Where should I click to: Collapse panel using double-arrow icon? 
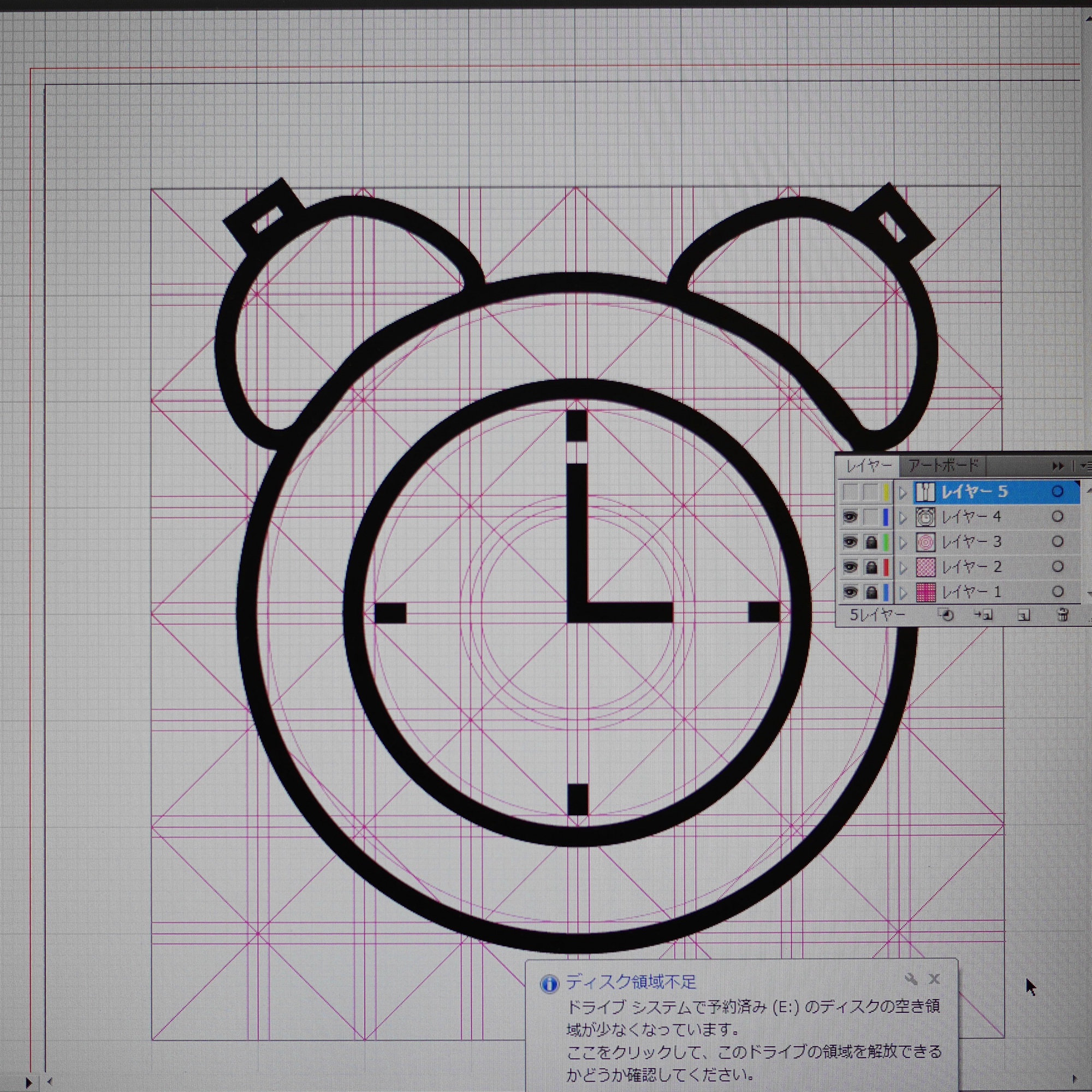click(1058, 466)
